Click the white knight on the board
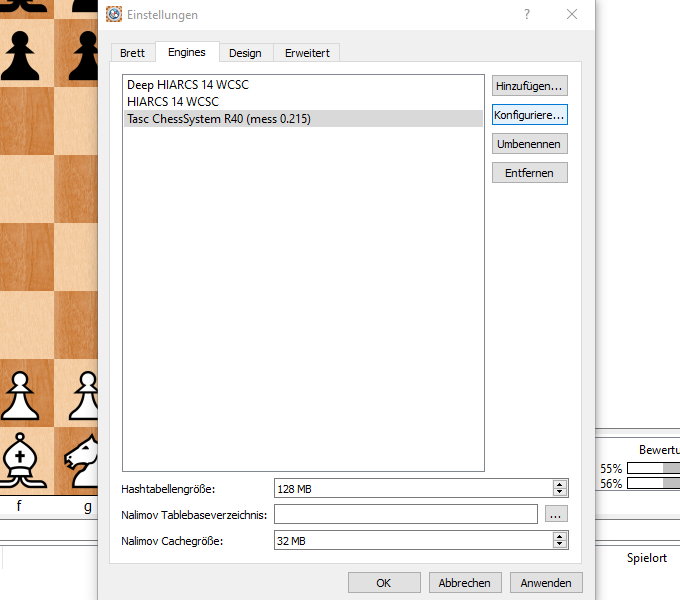Screen dimensions: 680x600 click(x=82, y=460)
